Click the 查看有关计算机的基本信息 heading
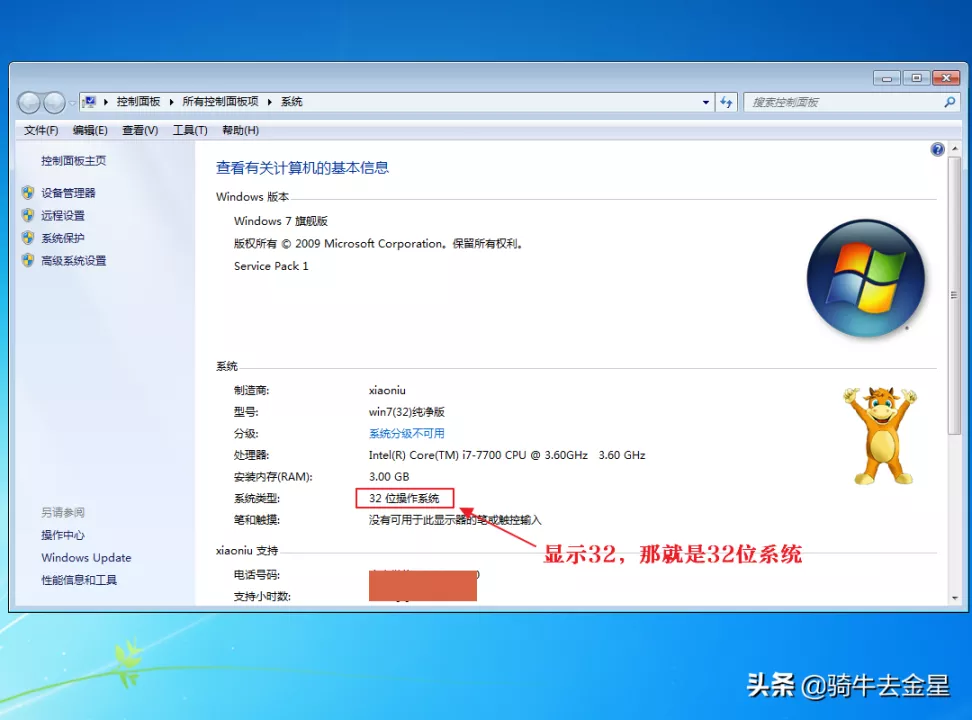Screen dimensions: 972x720 coord(303,168)
